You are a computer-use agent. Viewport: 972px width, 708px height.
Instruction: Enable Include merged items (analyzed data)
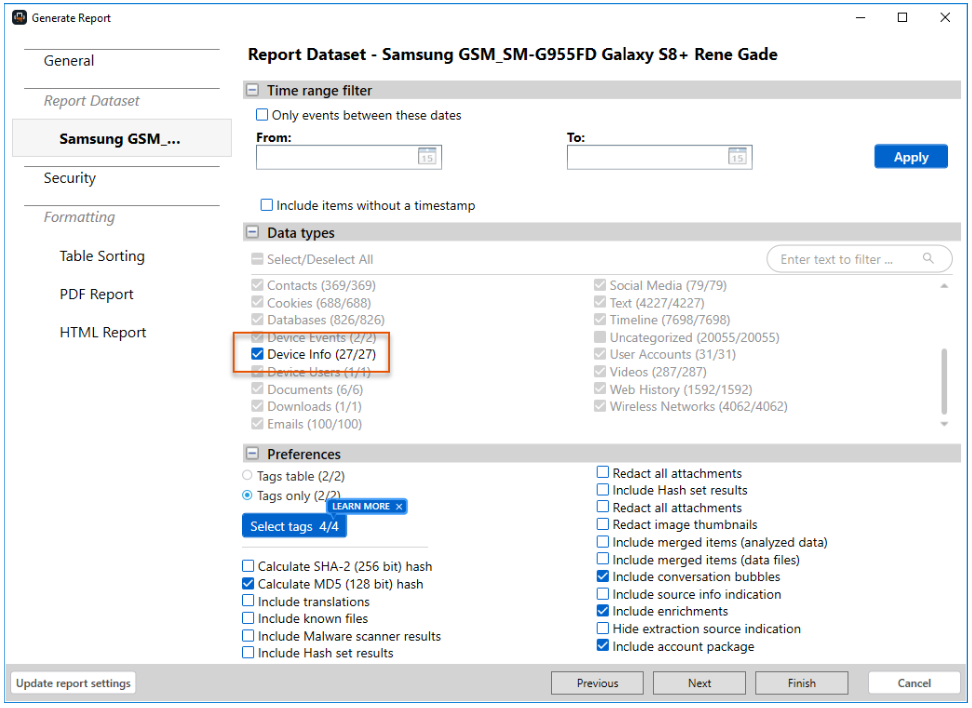tap(603, 542)
